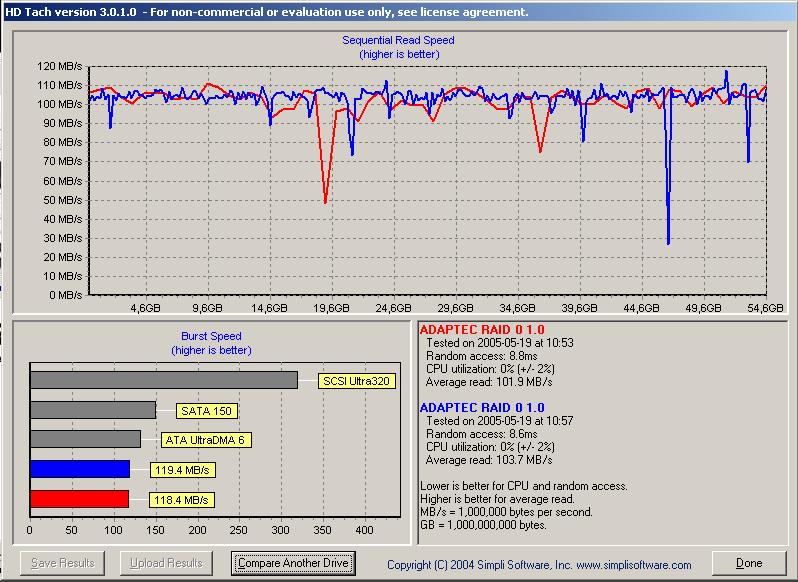The image size is (798, 582).
Task: Click the gray SATA 150 bar
Action: click(93, 410)
